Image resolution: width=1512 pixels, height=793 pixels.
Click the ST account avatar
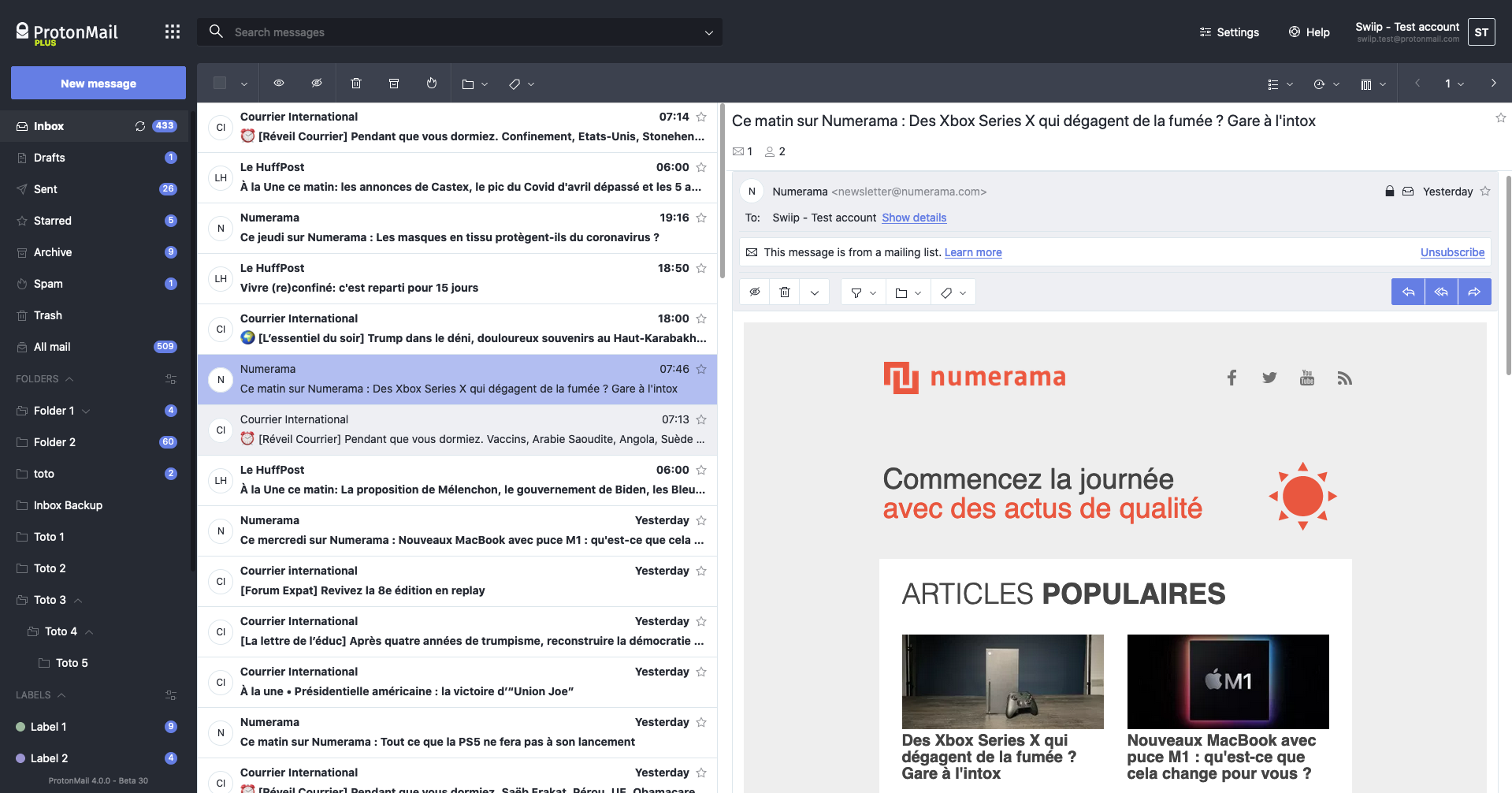pos(1481,32)
